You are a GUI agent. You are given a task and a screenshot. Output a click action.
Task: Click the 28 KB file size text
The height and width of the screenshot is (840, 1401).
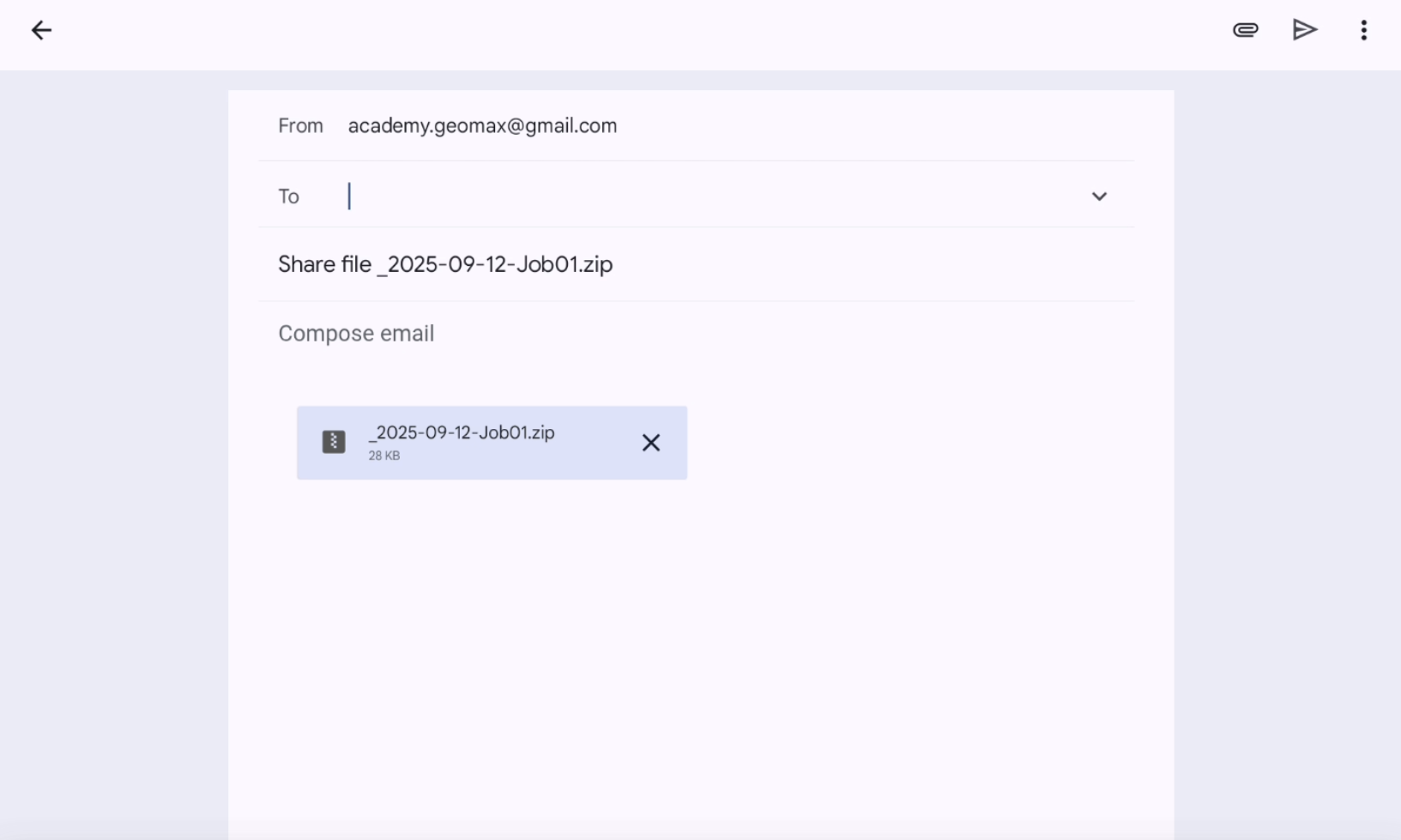[384, 456]
